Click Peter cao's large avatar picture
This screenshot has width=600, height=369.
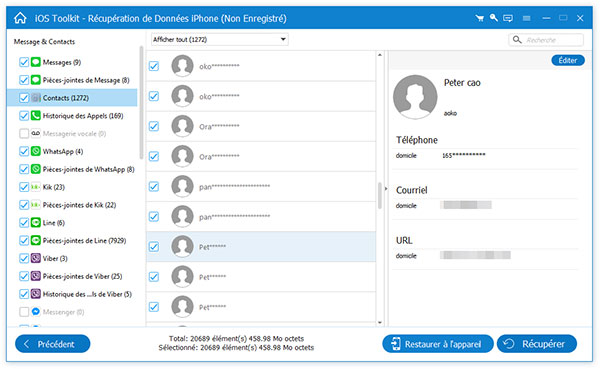click(415, 97)
